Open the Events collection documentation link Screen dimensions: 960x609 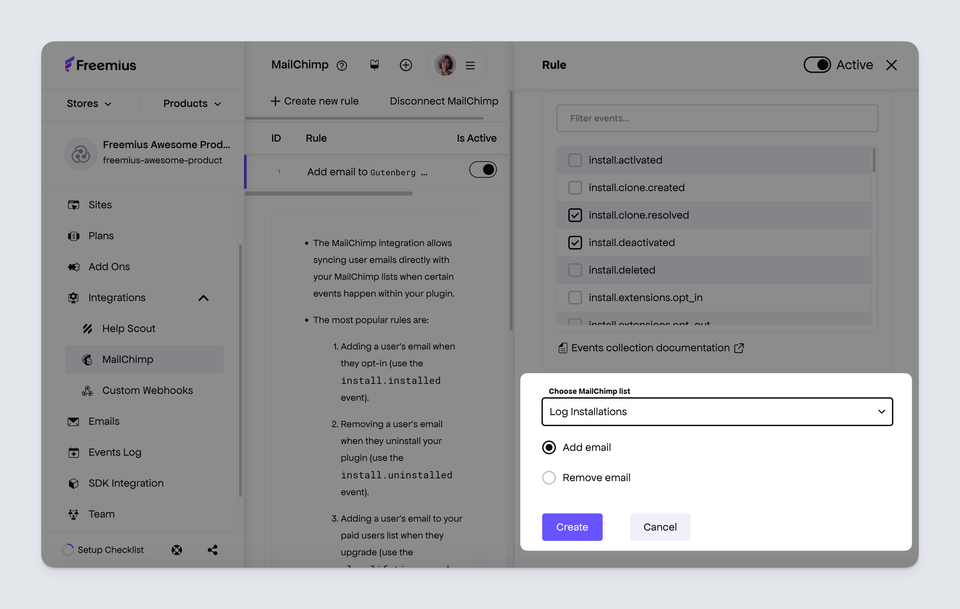click(650, 348)
